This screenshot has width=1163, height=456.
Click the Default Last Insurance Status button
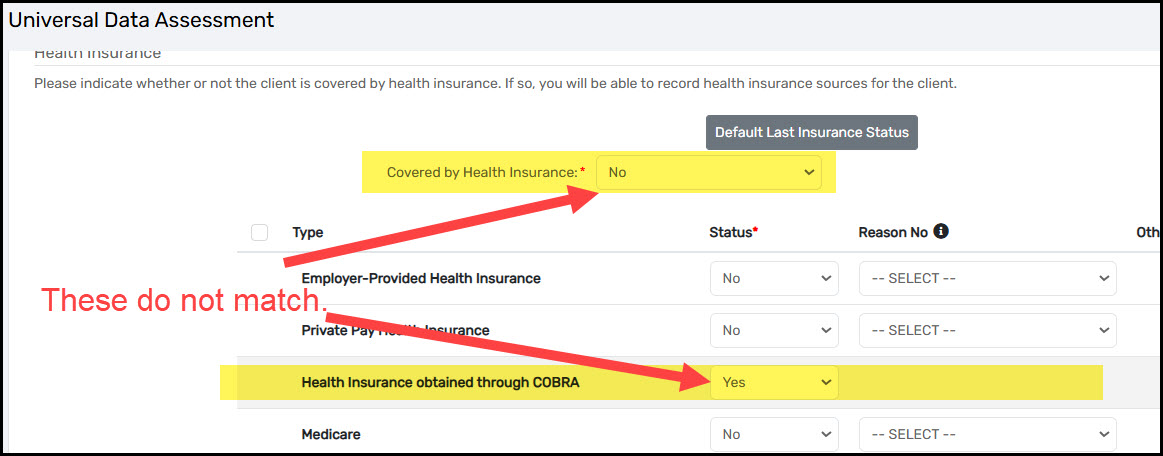point(811,133)
